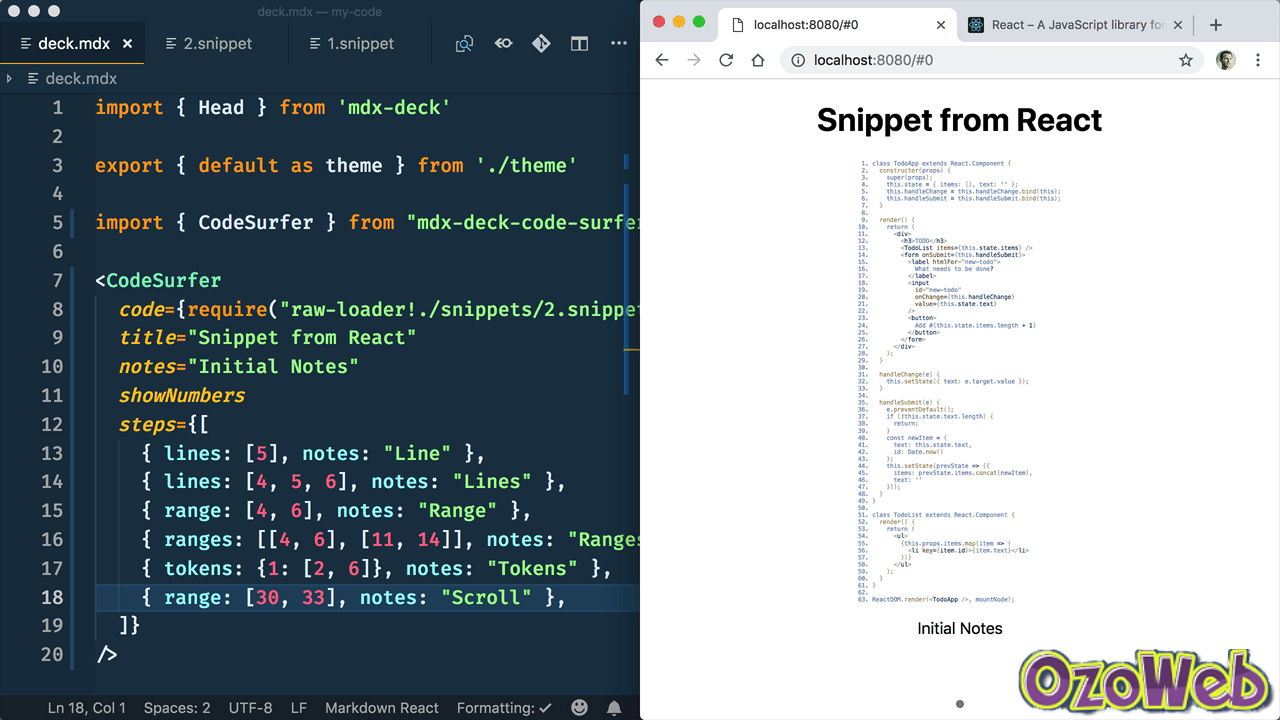1280x720 pixels.
Task: Go back in the Chrome browser
Action: [661, 60]
